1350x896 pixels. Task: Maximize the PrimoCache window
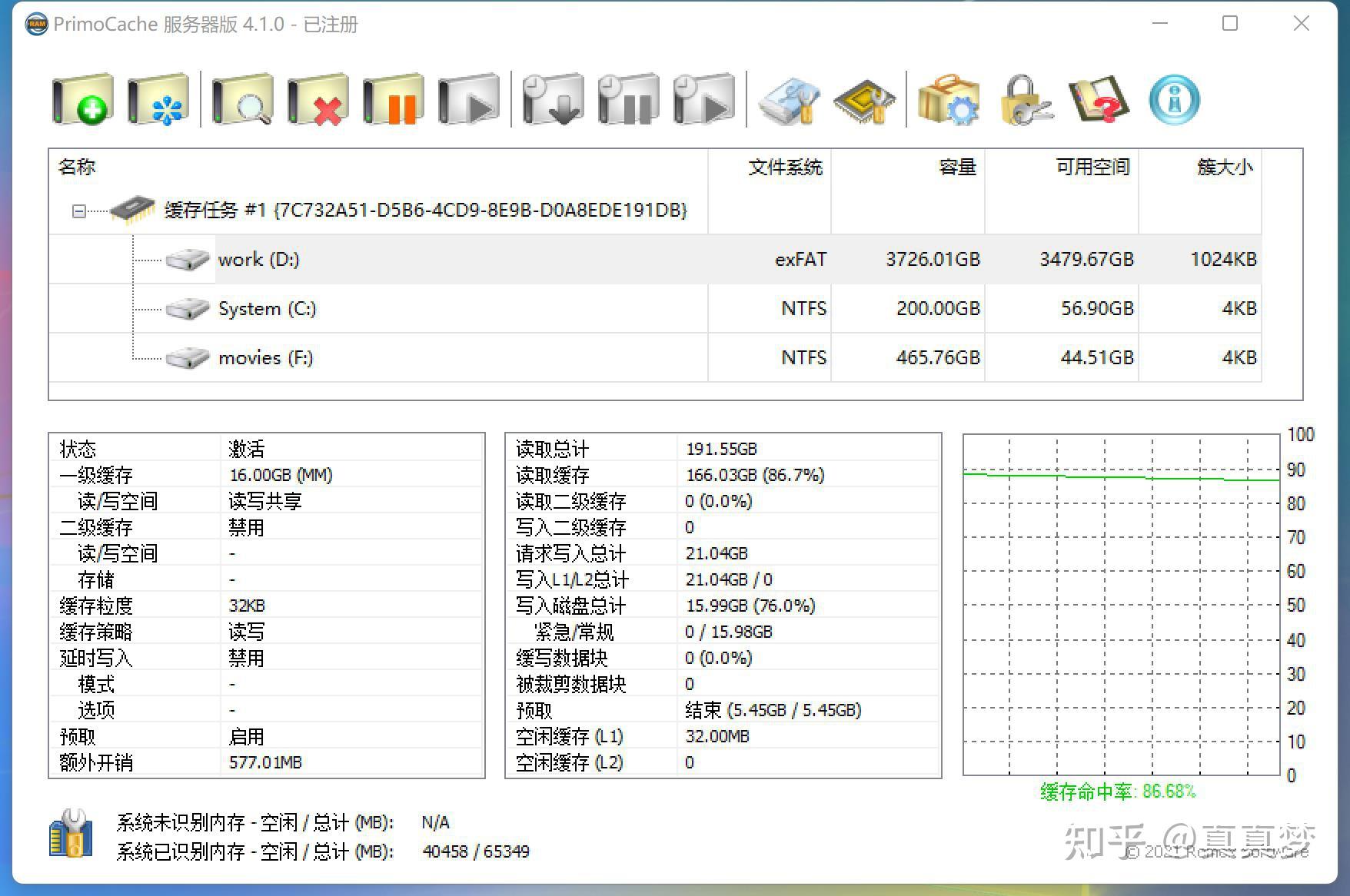coord(1230,24)
